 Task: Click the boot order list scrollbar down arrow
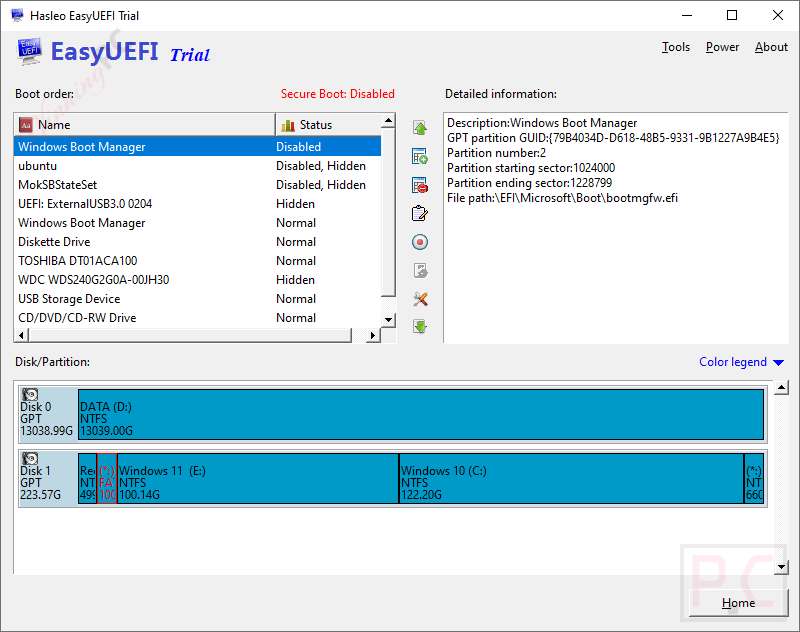tap(389, 320)
